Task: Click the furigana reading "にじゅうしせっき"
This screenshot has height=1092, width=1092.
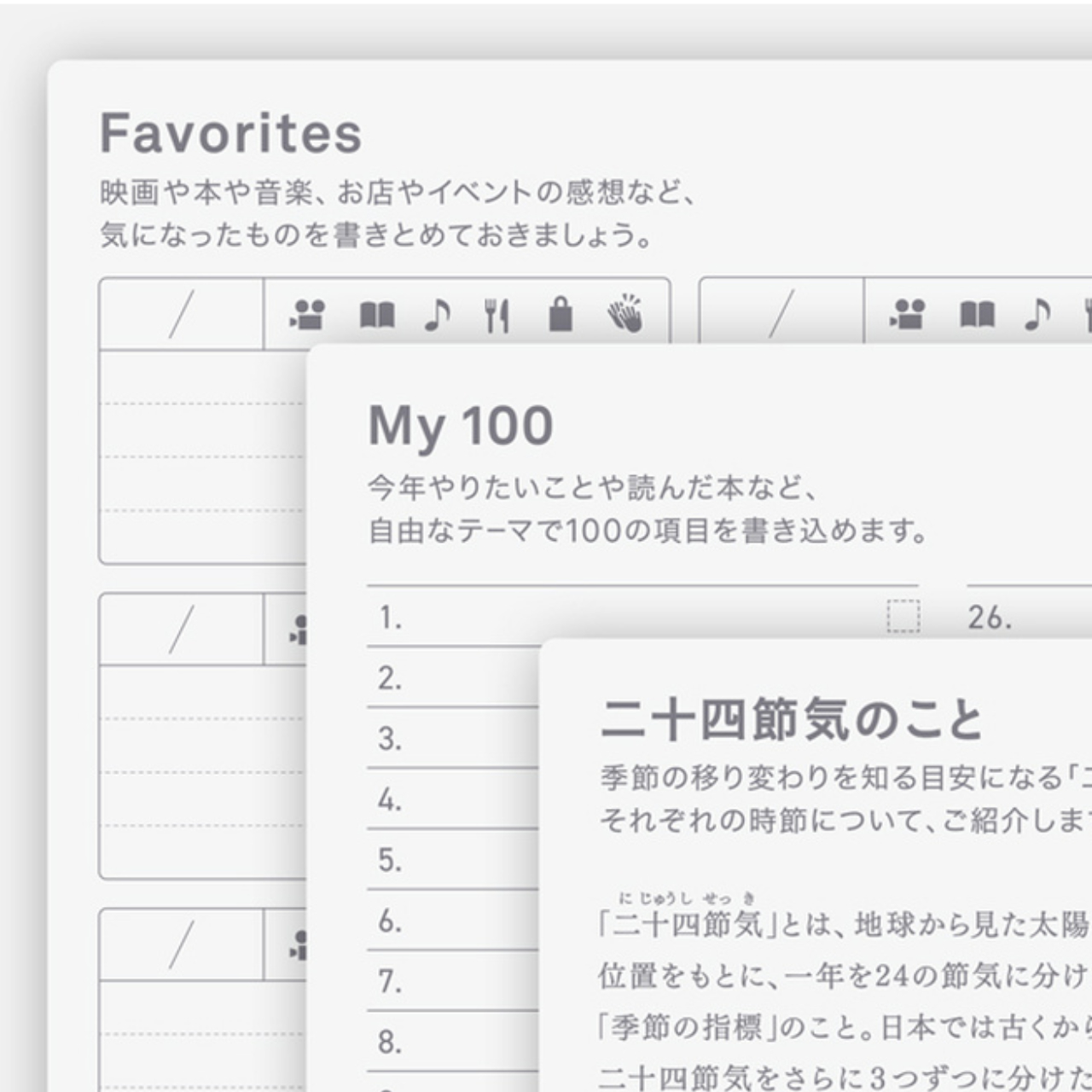Action: [688, 897]
